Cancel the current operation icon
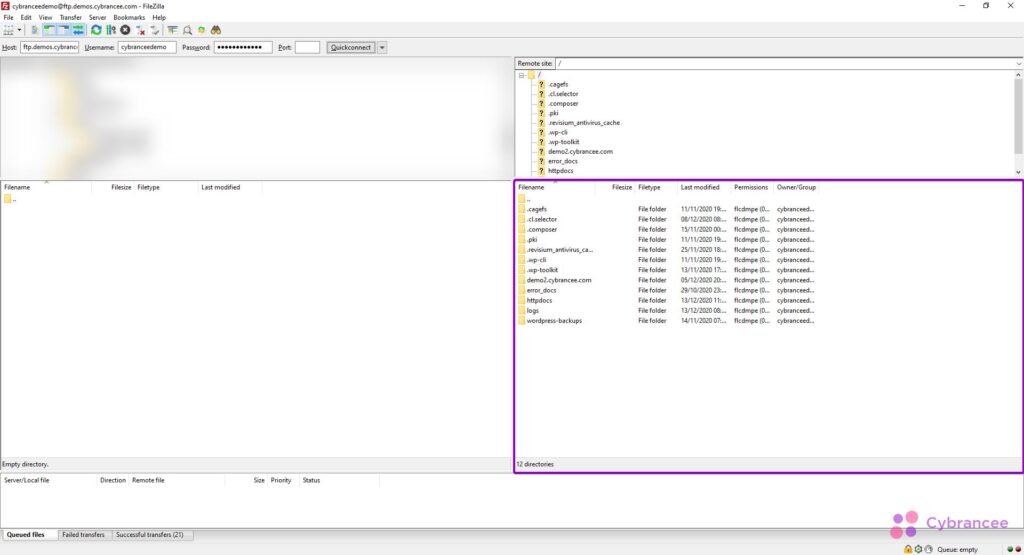The width and height of the screenshot is (1024, 555). (125, 30)
